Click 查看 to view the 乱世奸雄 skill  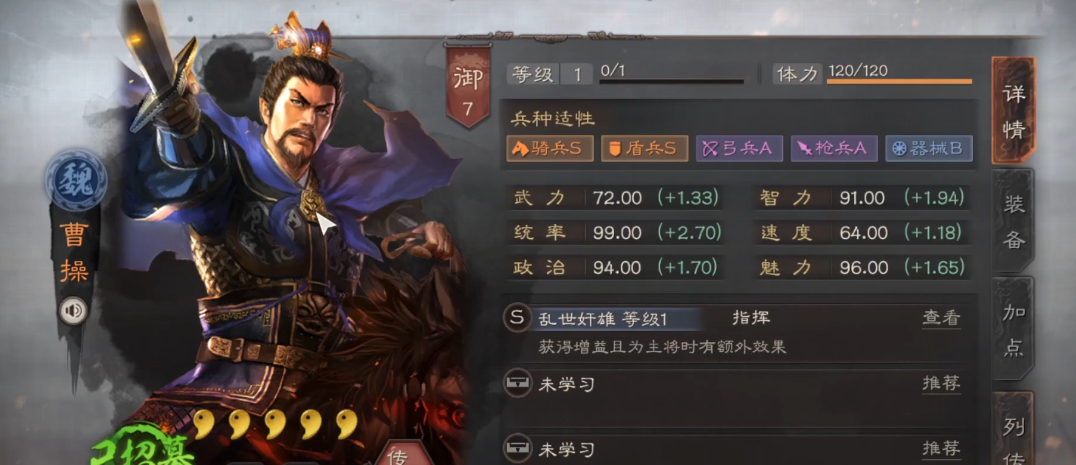(x=941, y=318)
